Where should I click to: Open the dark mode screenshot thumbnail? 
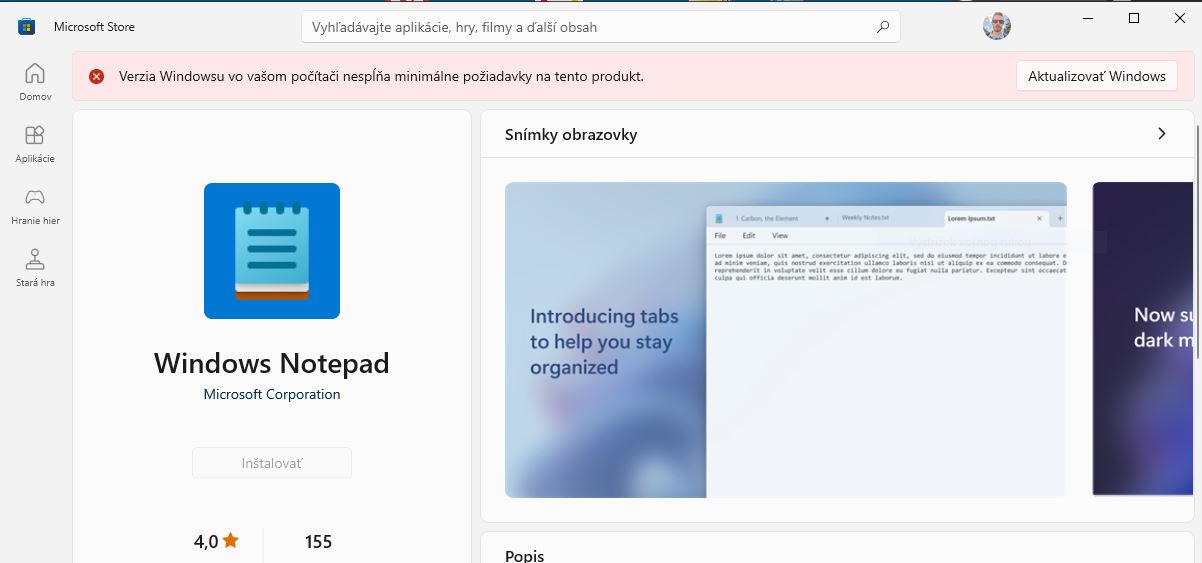coord(1143,340)
